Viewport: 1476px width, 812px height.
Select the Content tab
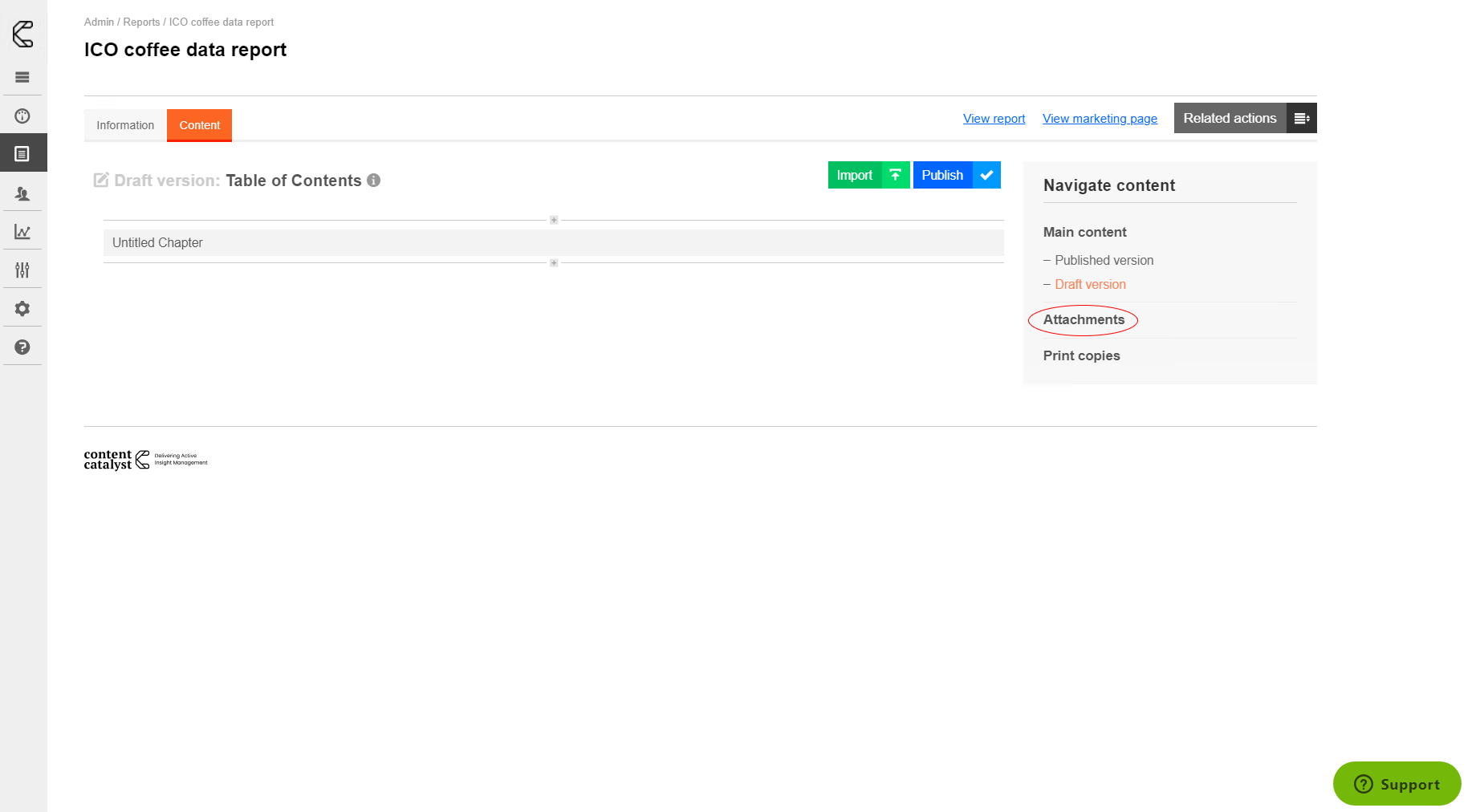(199, 125)
